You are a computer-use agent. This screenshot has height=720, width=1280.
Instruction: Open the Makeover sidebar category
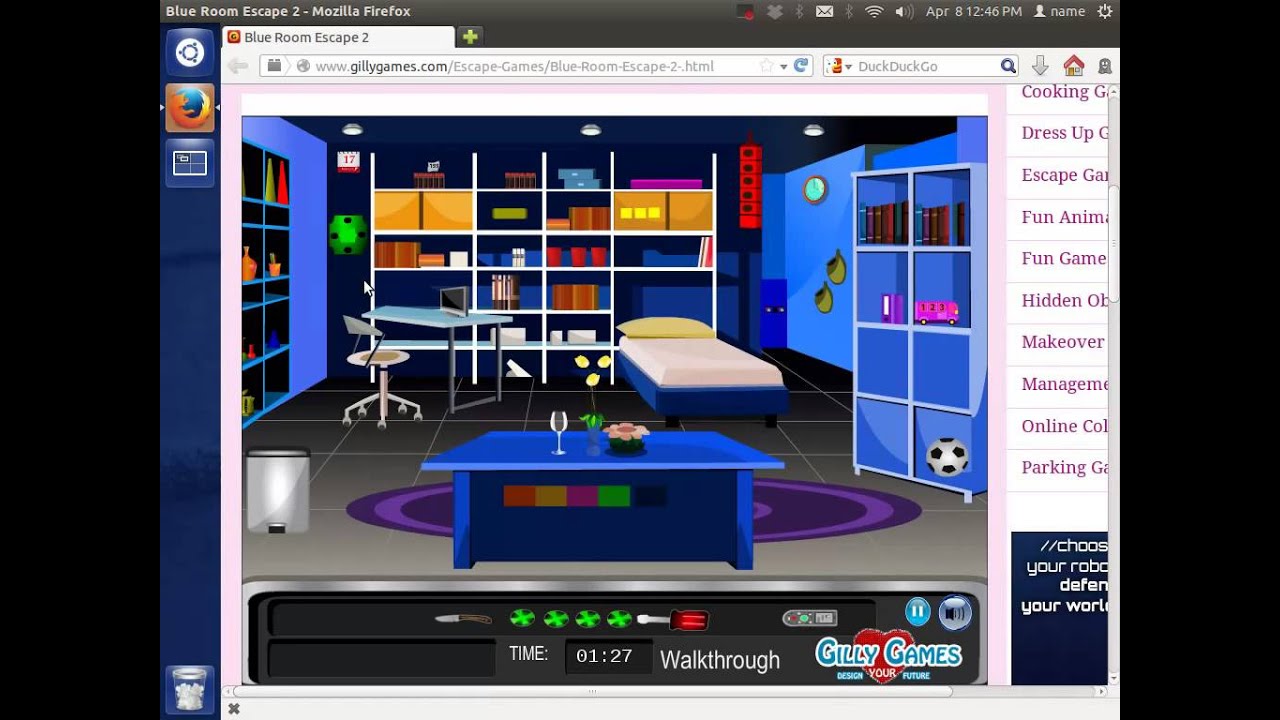(1064, 342)
